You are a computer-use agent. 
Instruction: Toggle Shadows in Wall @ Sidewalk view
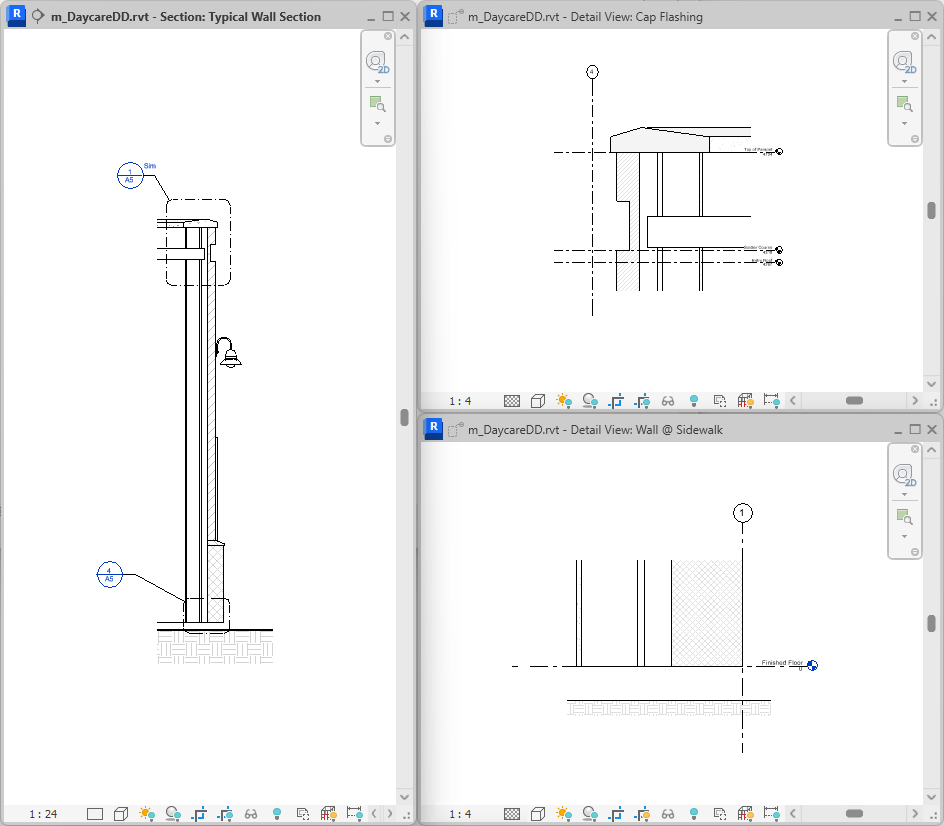point(590,814)
